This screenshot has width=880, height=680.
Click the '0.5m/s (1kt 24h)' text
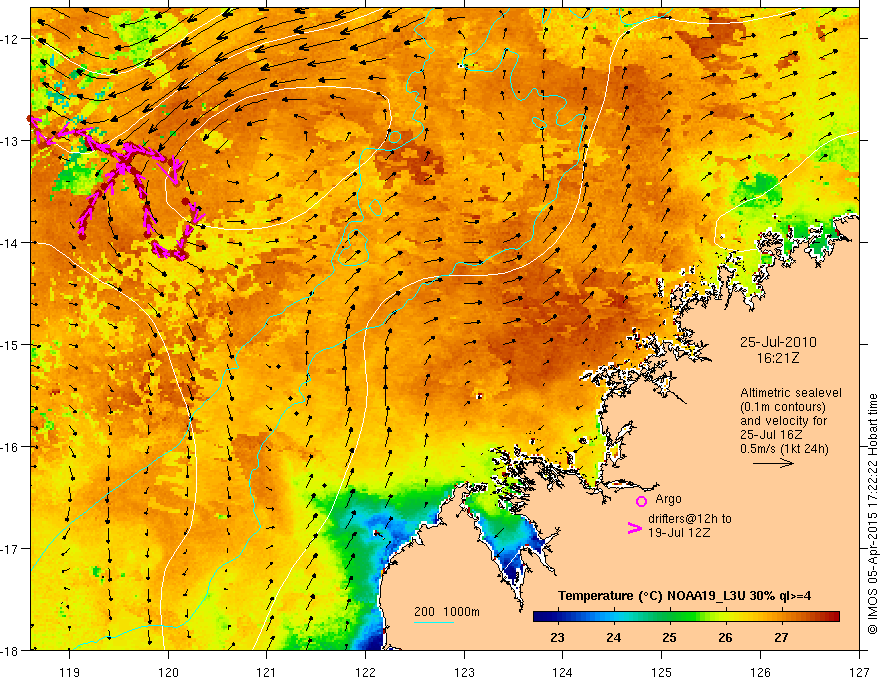coord(784,449)
